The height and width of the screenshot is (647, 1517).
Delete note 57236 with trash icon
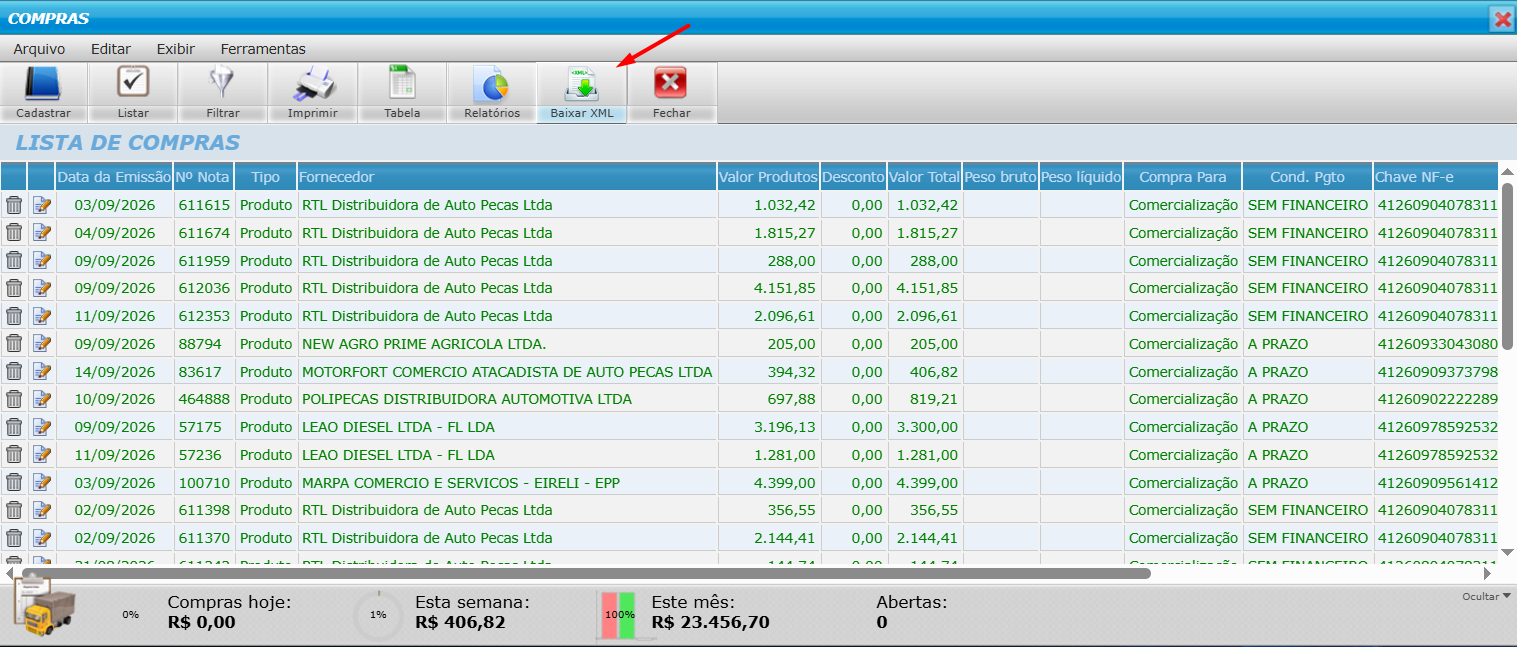(14, 455)
